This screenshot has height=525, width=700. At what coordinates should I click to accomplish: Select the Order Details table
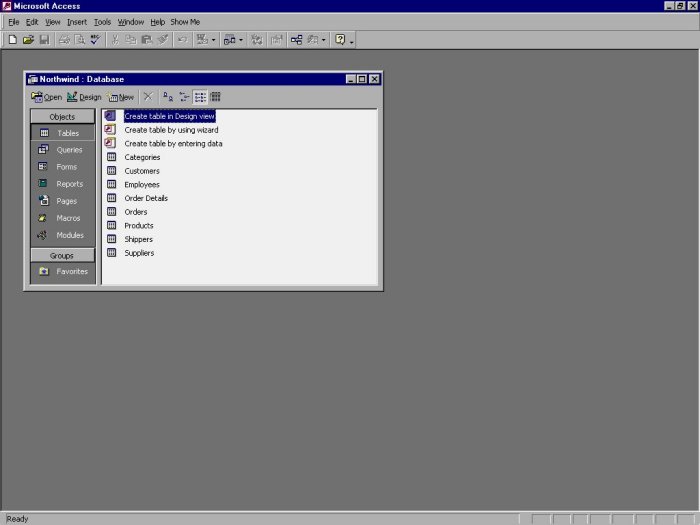tap(146, 198)
